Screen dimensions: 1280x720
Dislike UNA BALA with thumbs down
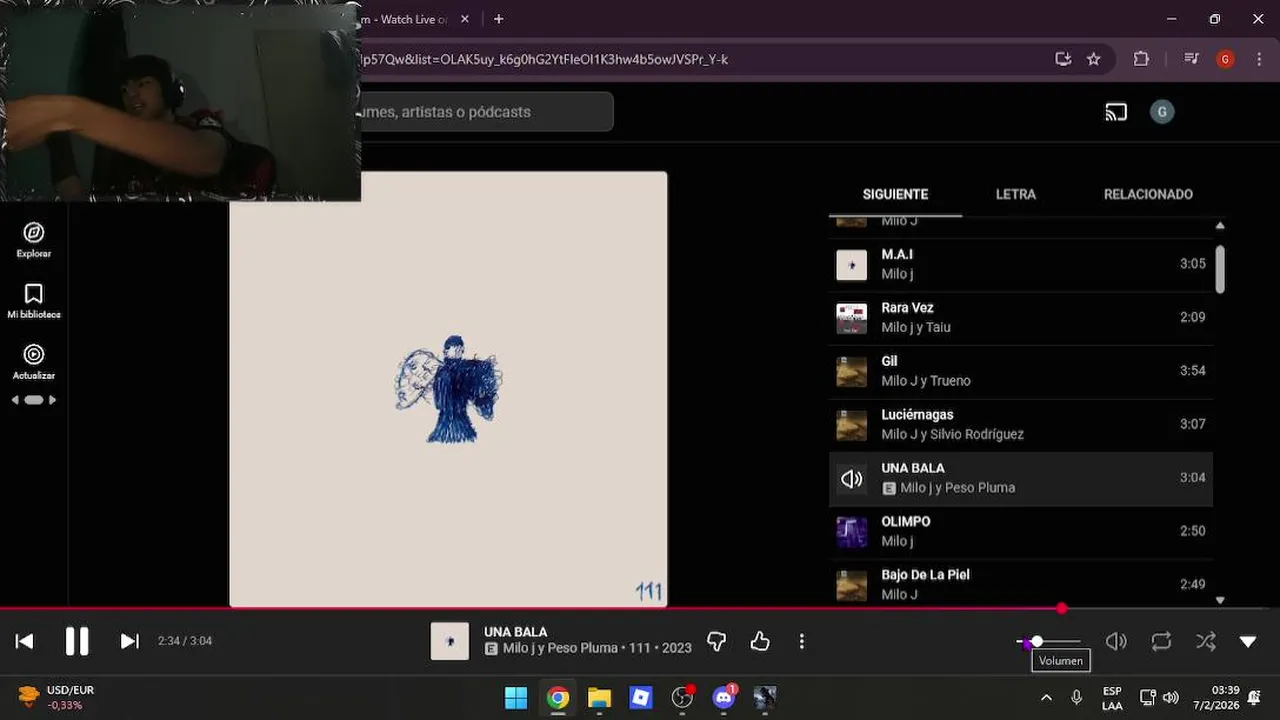[x=717, y=641]
